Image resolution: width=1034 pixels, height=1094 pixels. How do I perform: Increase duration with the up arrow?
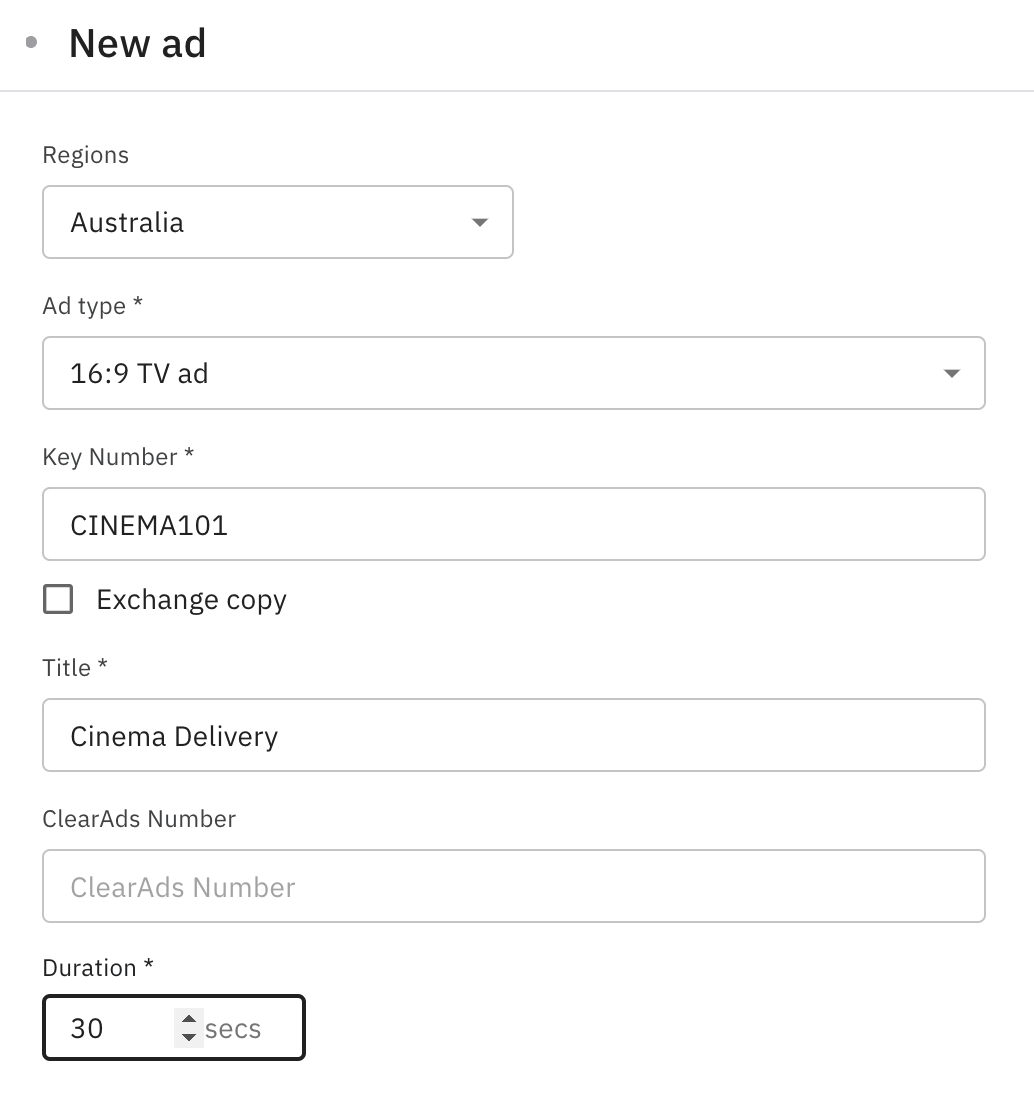pyautogui.click(x=188, y=1019)
